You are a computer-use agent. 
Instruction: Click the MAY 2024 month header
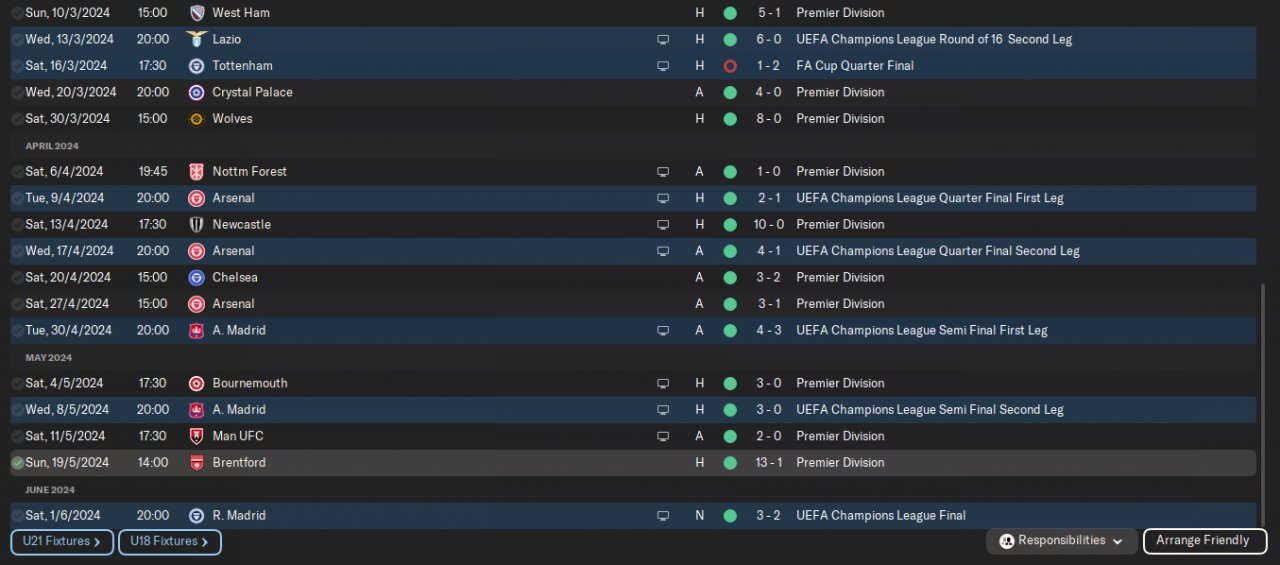point(49,358)
